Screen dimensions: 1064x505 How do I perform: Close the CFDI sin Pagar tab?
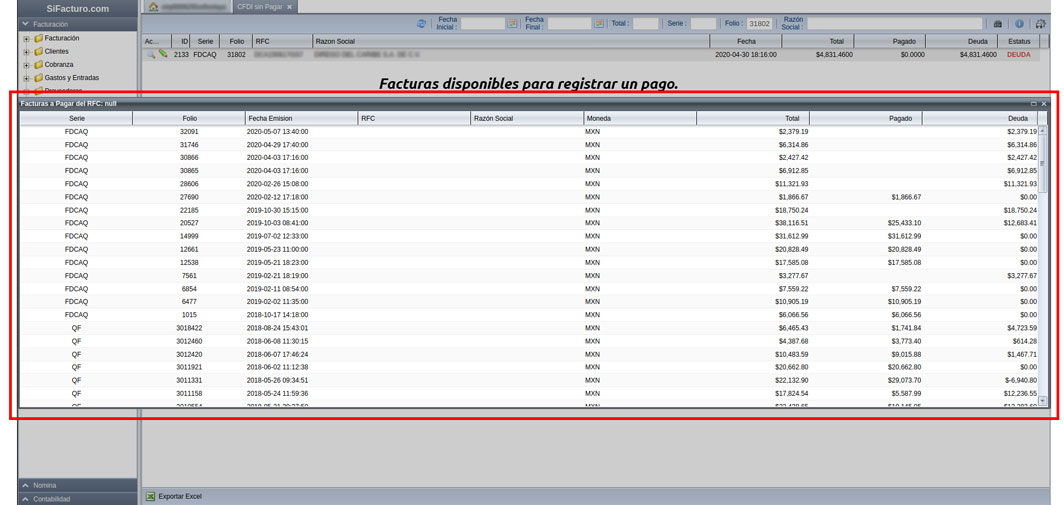pos(290,7)
